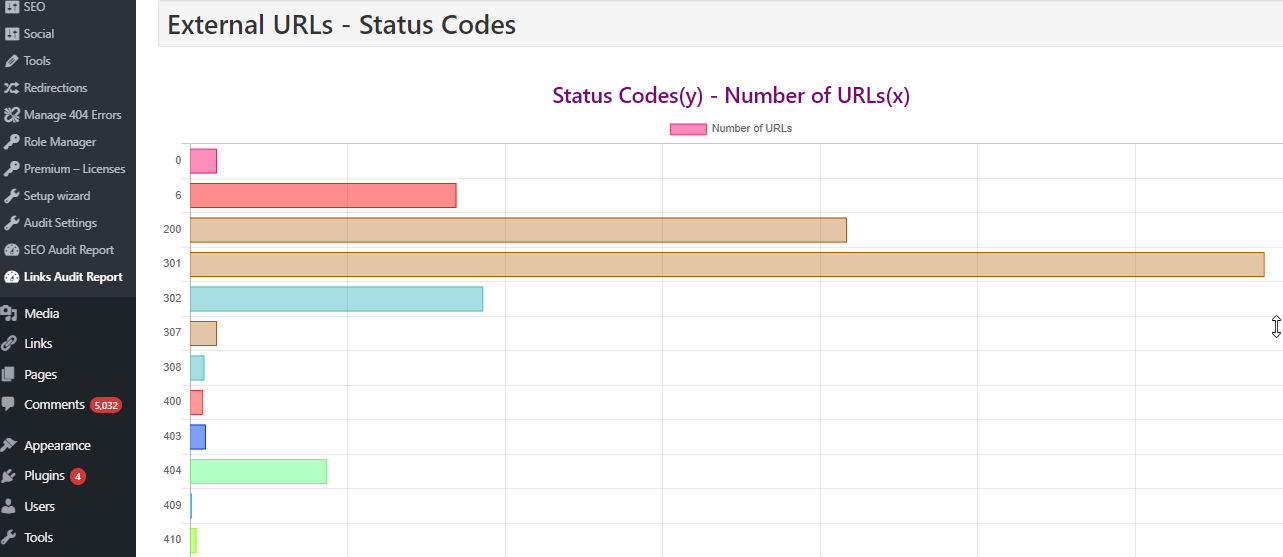1283x557 pixels.
Task: Click the Media menu icon
Action: tap(9, 313)
